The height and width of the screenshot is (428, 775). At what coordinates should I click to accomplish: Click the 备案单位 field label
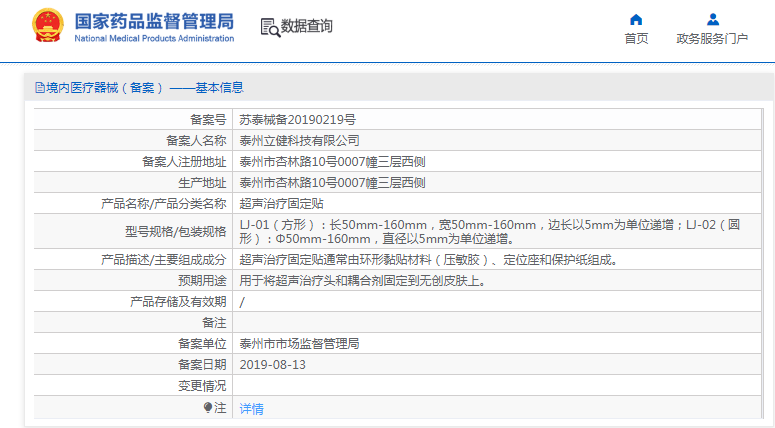[x=202, y=343]
